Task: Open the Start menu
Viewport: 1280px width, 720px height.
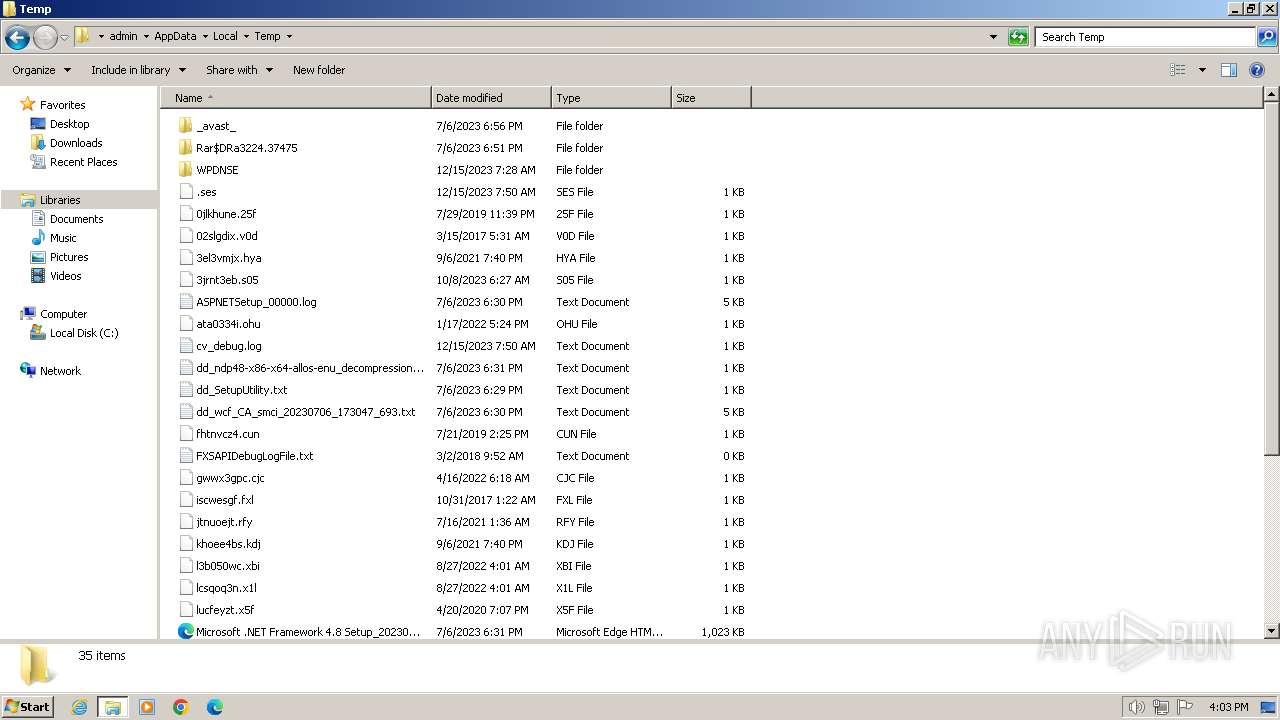Action: tap(28, 706)
